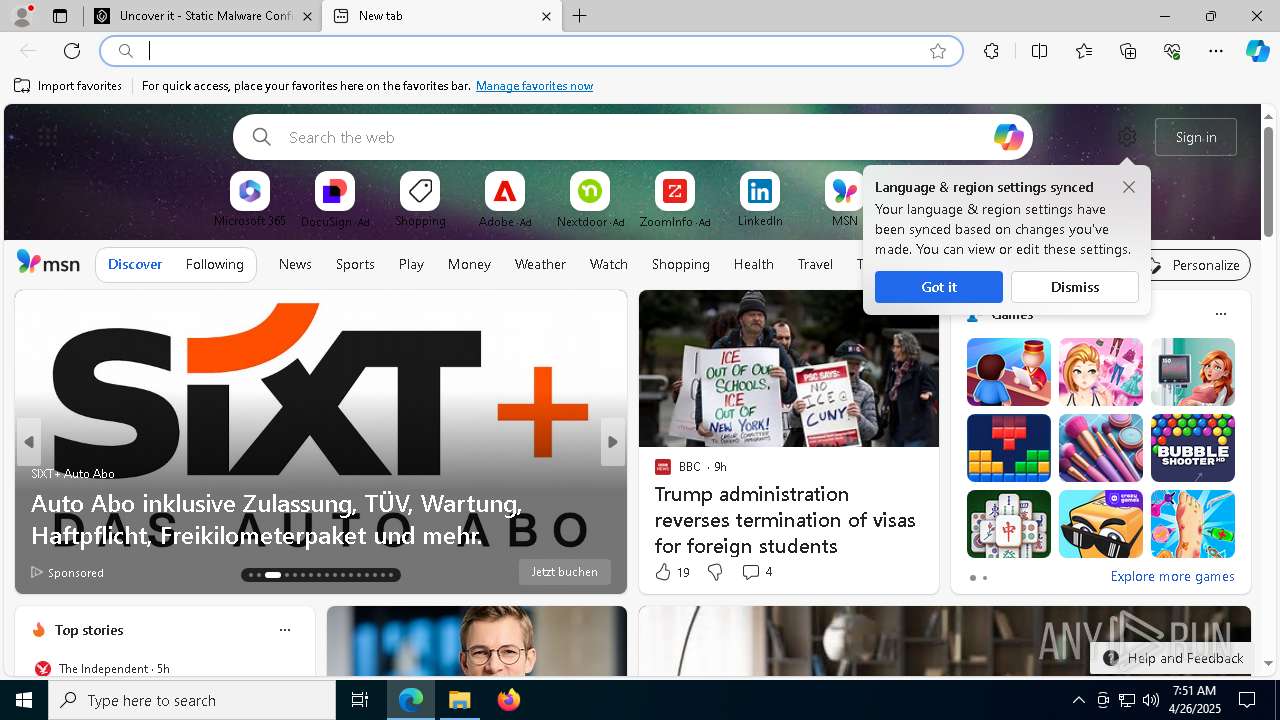Launch Firefox from the taskbar

(x=509, y=700)
